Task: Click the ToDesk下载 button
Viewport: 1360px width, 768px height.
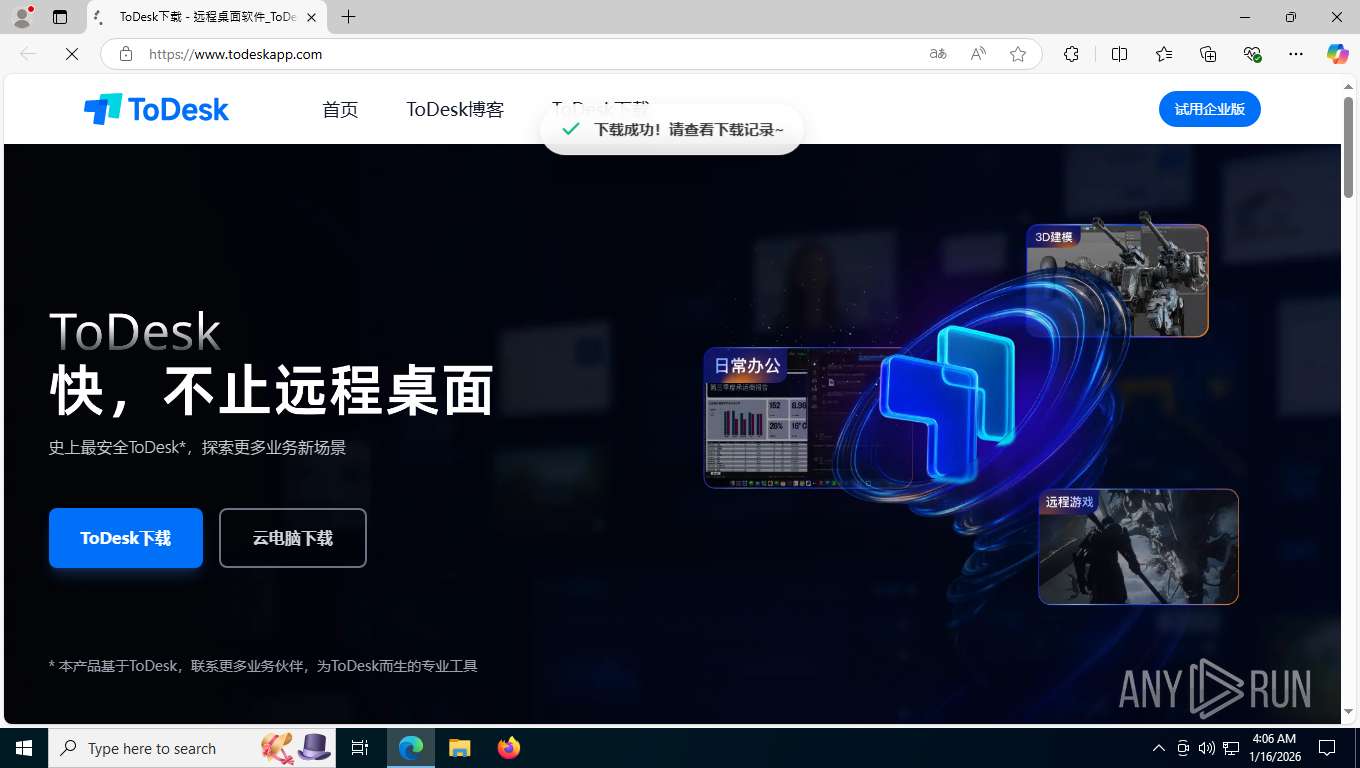Action: click(126, 538)
